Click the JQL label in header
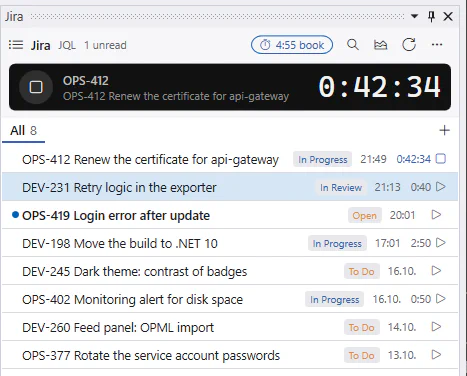Screen dimensions: 467x376 (67, 45)
